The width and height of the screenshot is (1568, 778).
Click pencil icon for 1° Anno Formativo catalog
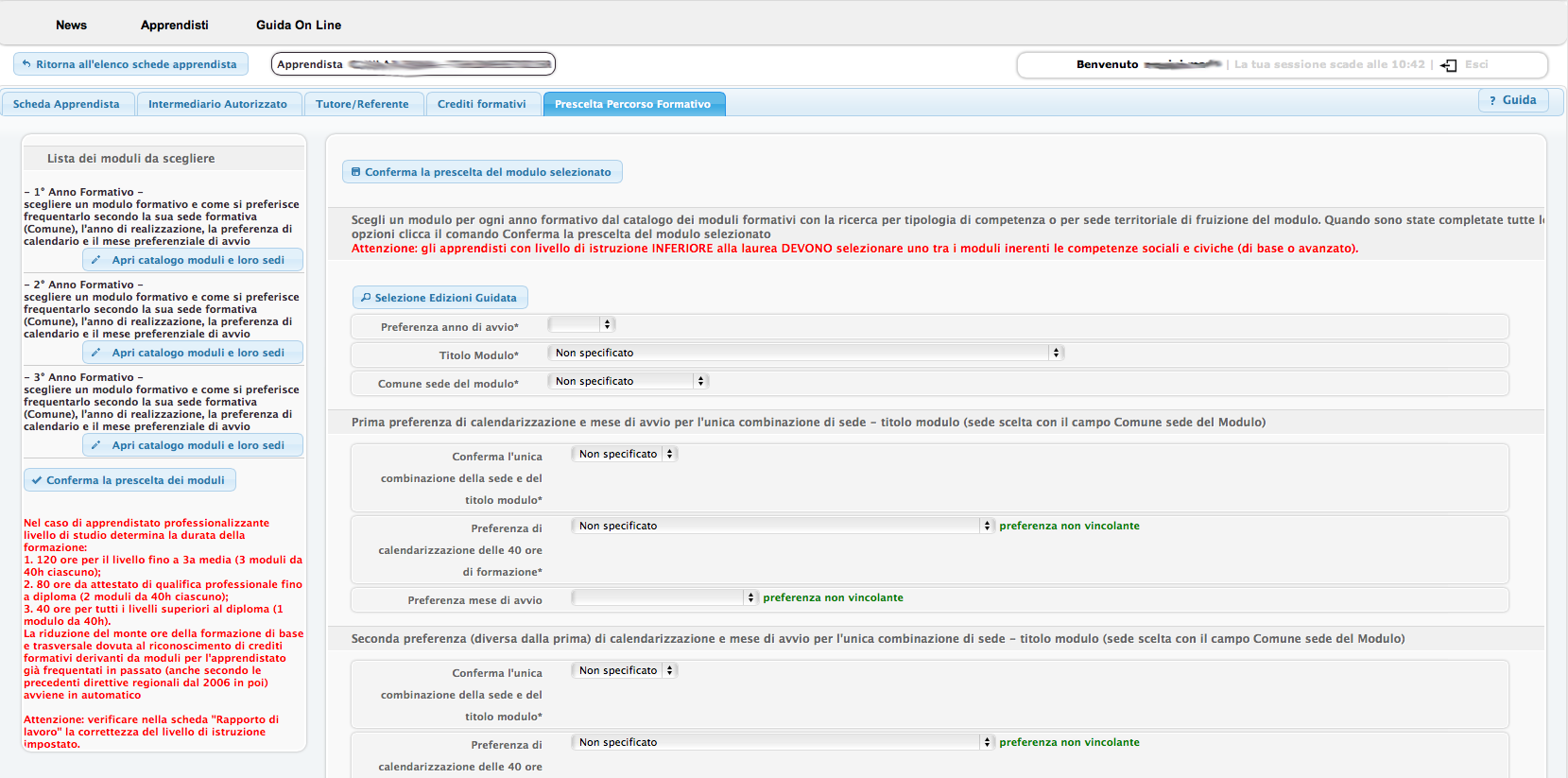[95, 260]
